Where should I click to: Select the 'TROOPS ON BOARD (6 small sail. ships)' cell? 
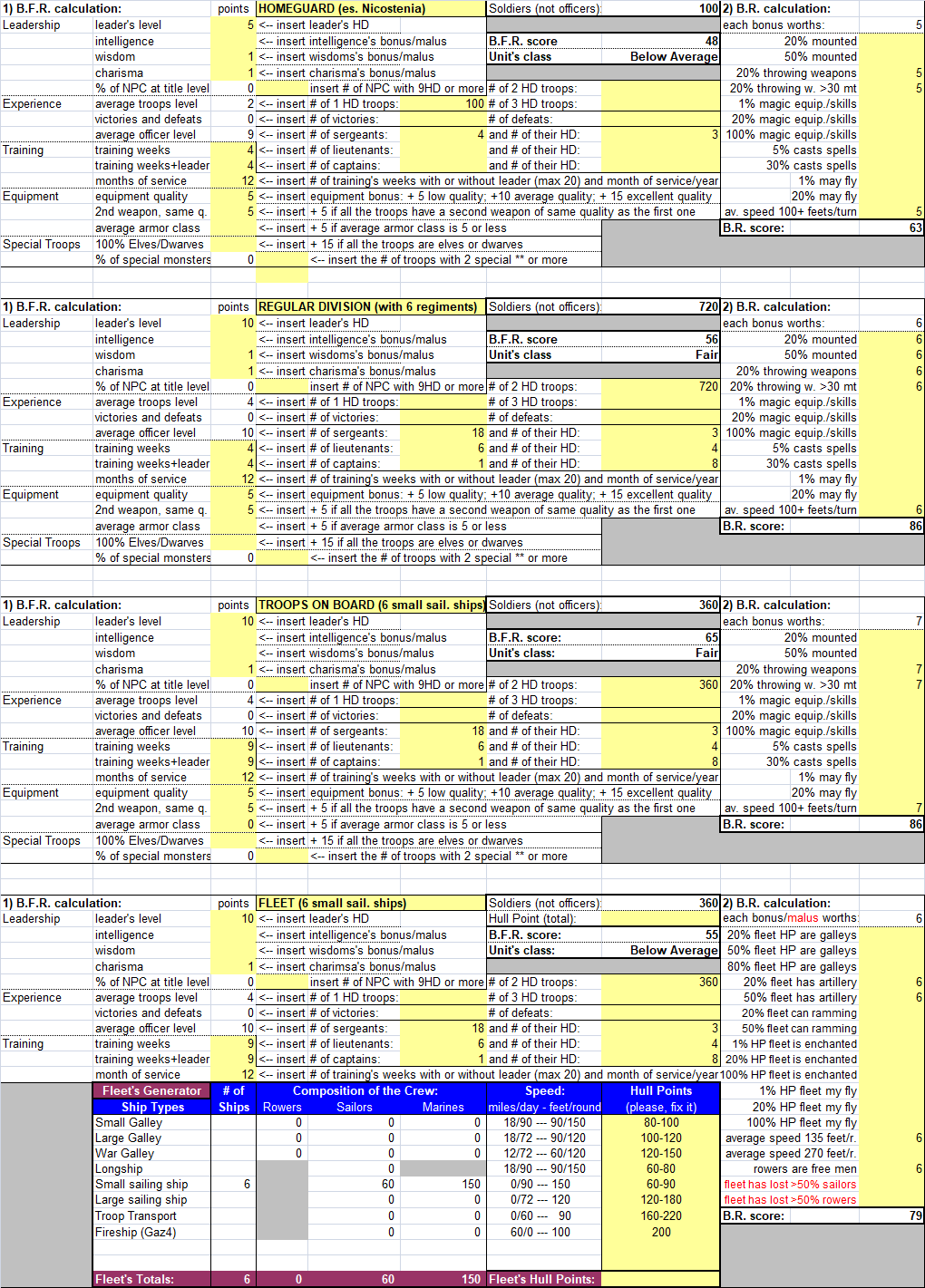pyautogui.click(x=371, y=605)
